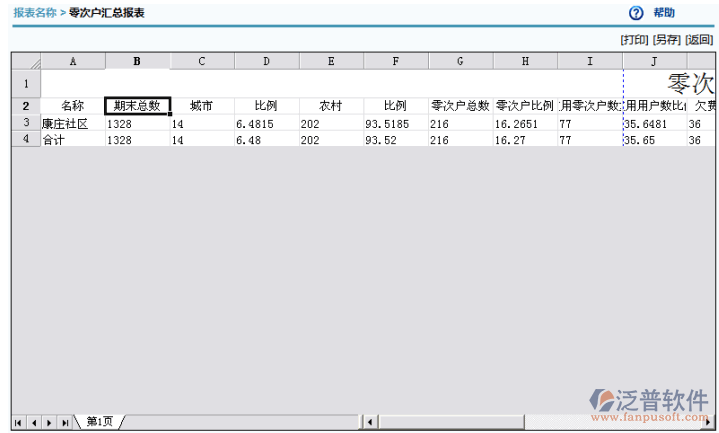This screenshot has height=433, width=719.
Task: Select column H header
Action: coord(525,61)
